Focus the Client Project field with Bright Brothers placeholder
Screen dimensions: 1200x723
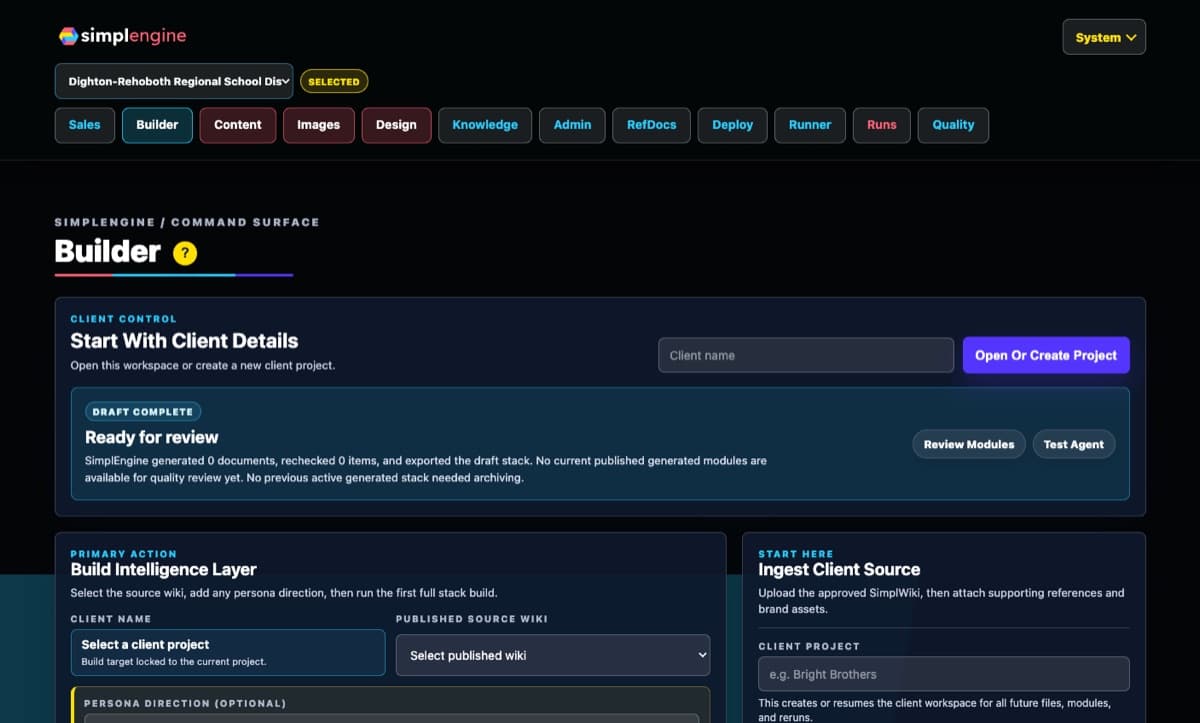pos(944,674)
